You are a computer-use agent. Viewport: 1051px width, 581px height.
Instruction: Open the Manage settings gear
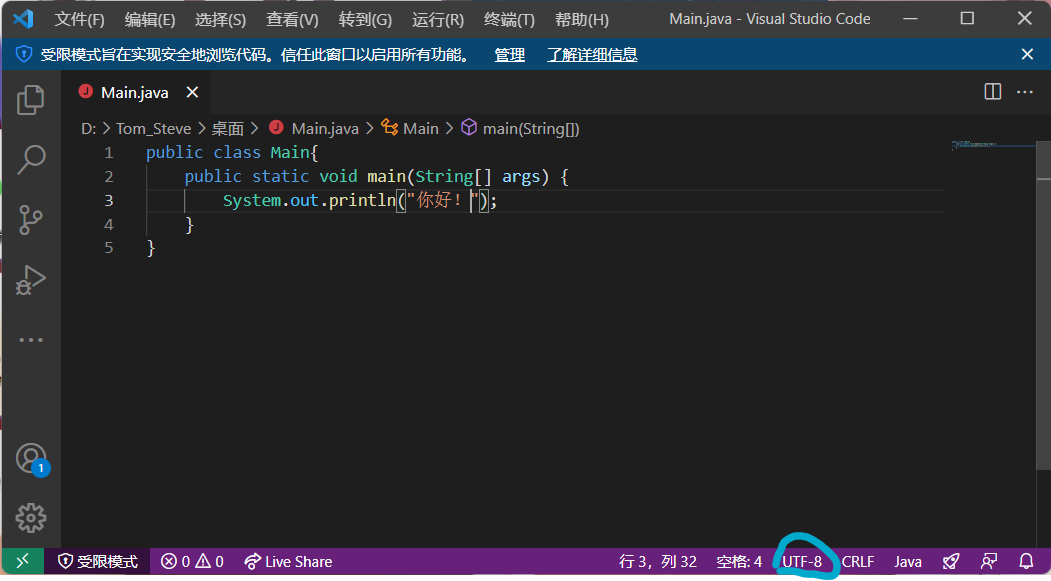[x=30, y=518]
